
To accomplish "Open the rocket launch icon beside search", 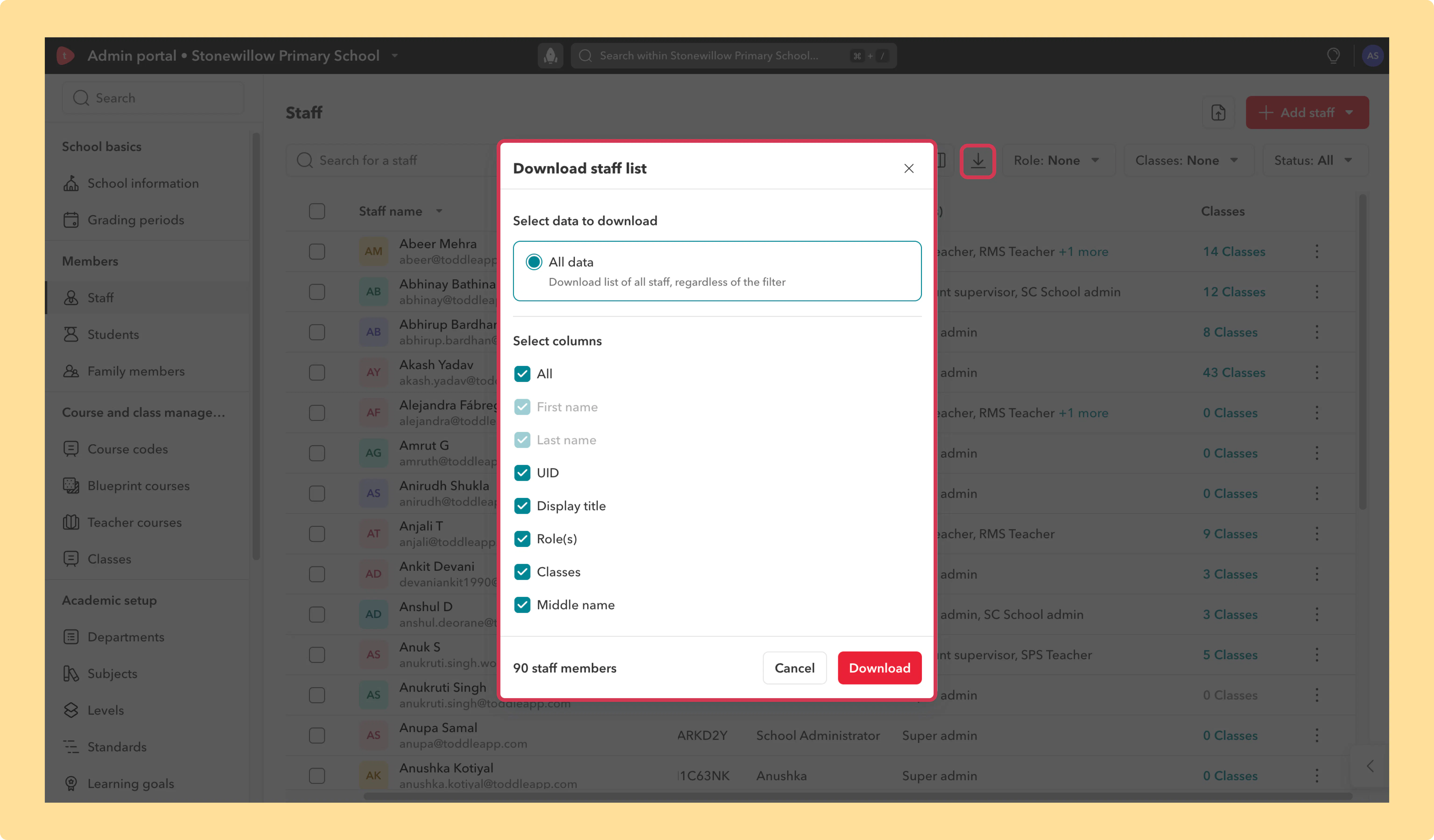I will pyautogui.click(x=550, y=56).
